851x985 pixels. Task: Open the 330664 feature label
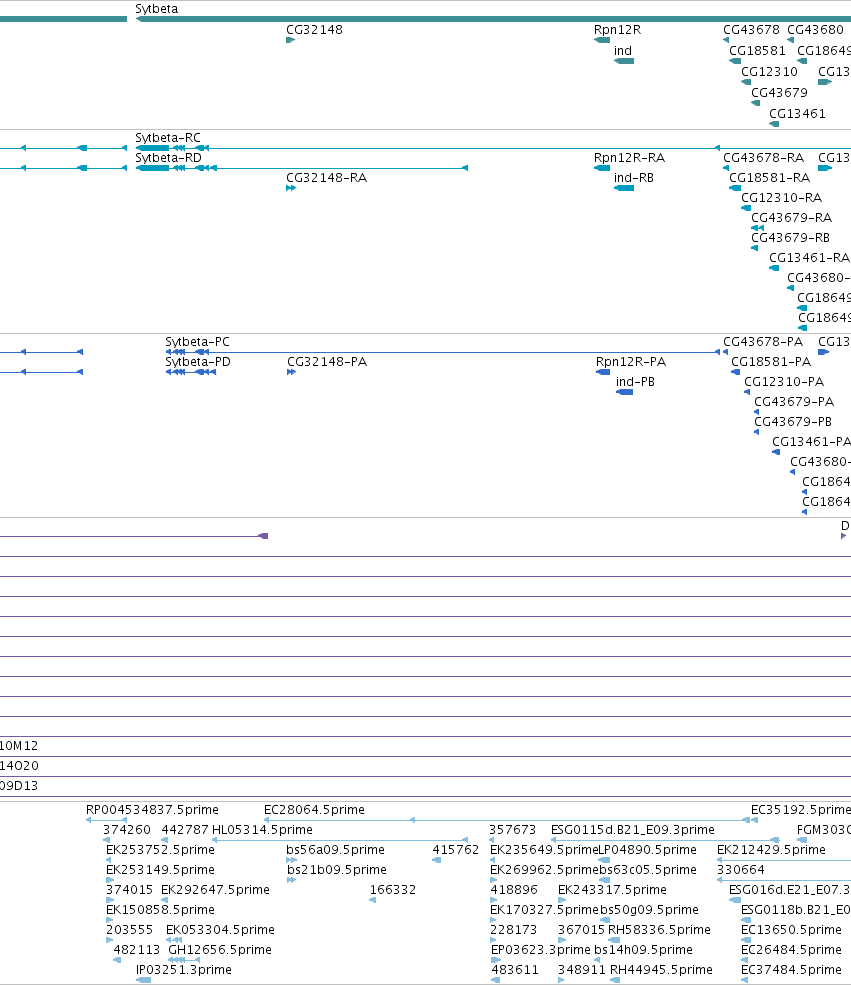coord(740,870)
